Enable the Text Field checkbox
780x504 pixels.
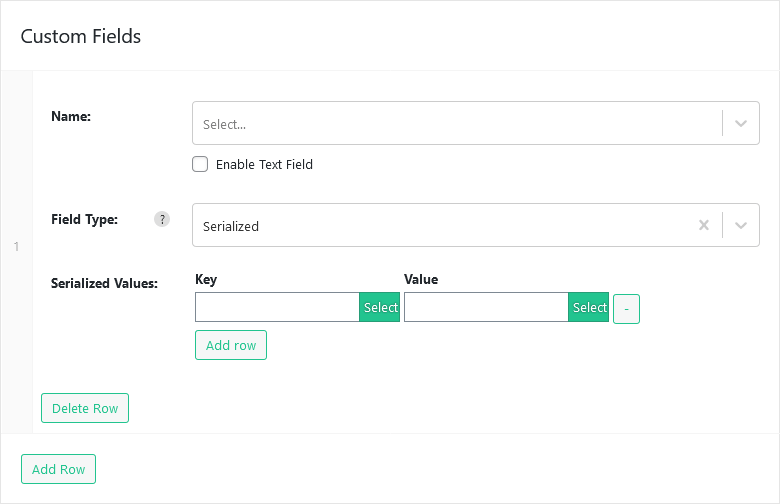(x=200, y=164)
